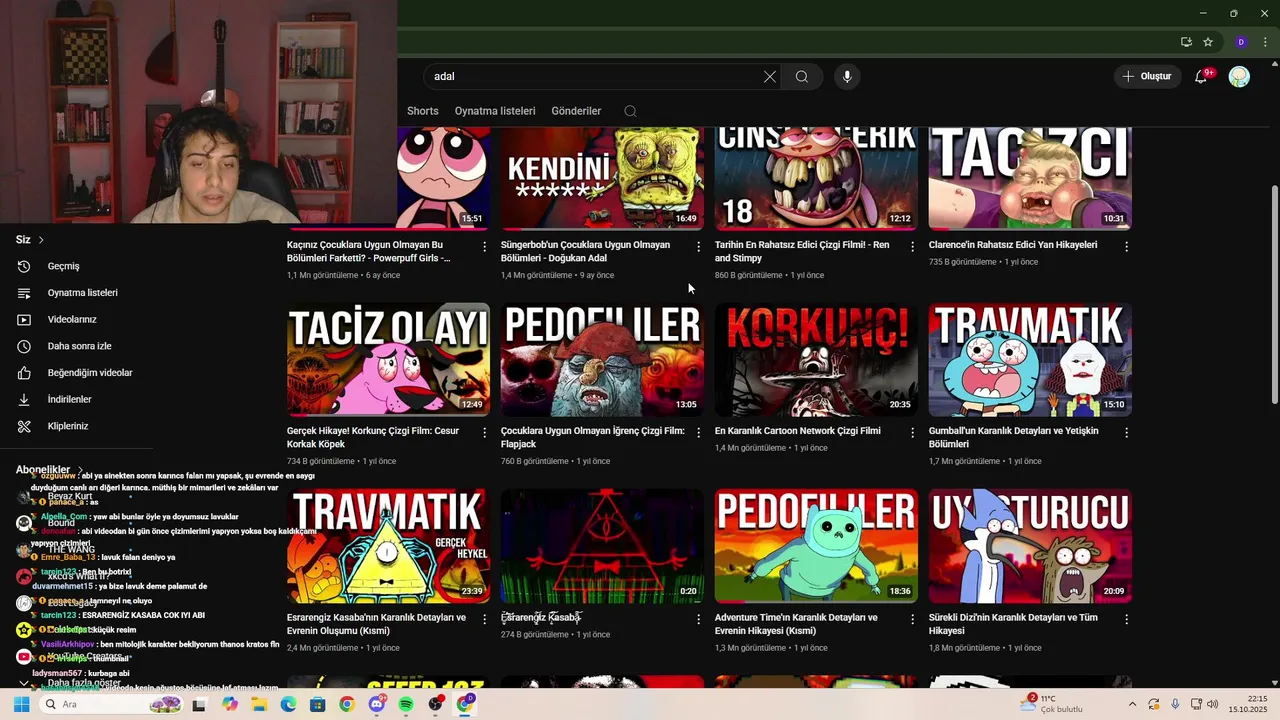Screen dimensions: 1280x720
Task: Open Task View on taskbar
Action: pos(199,705)
